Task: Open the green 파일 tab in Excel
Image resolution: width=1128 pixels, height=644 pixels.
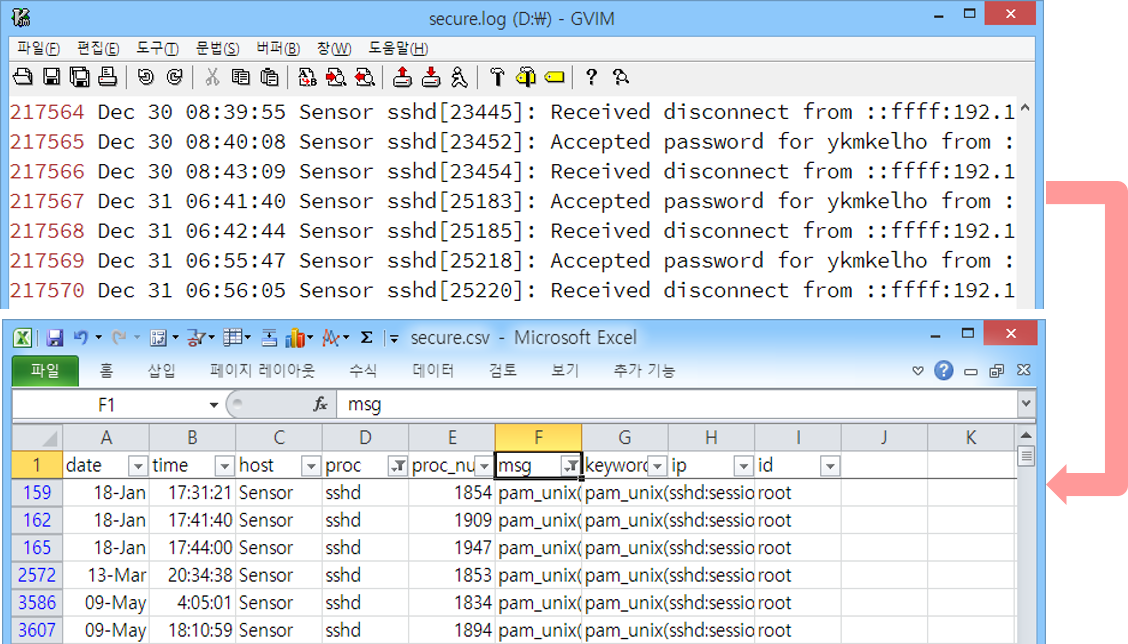Action: 45,371
